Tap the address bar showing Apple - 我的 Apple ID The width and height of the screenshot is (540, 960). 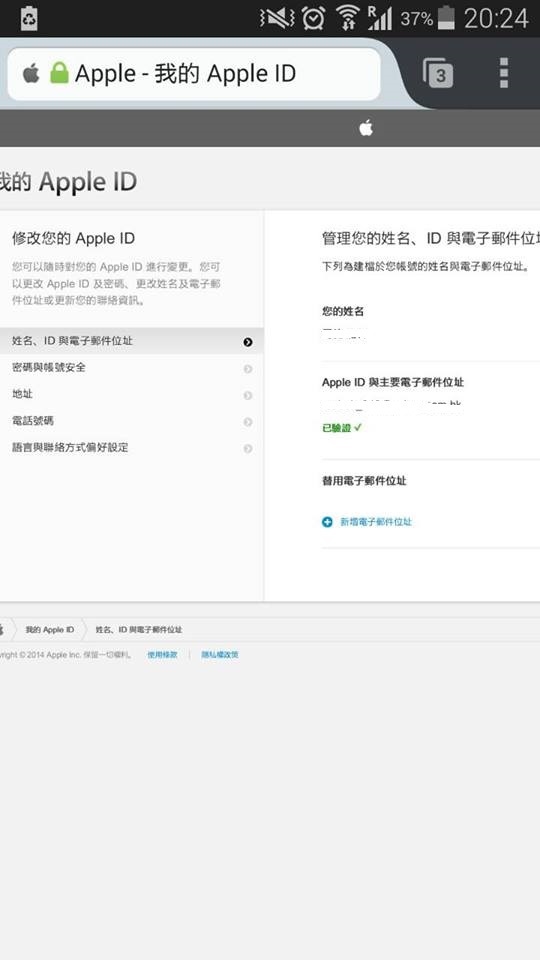coord(193,74)
